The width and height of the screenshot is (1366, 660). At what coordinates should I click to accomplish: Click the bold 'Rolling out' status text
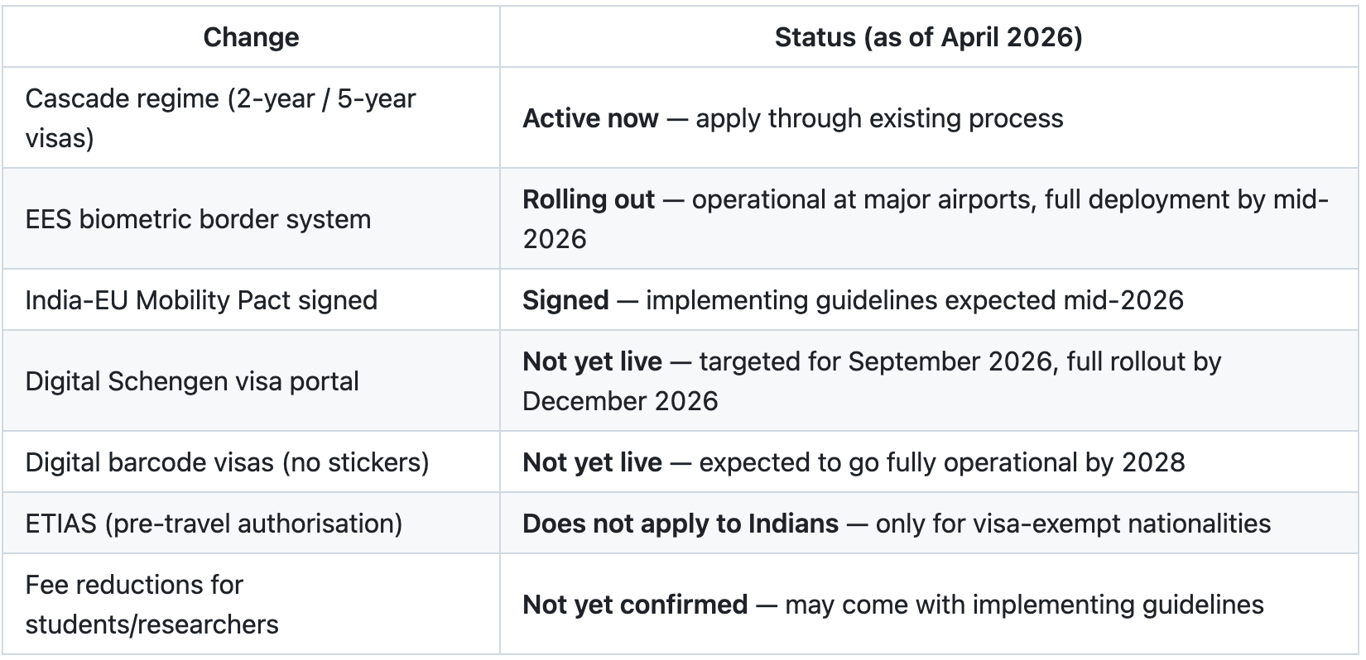pos(589,199)
